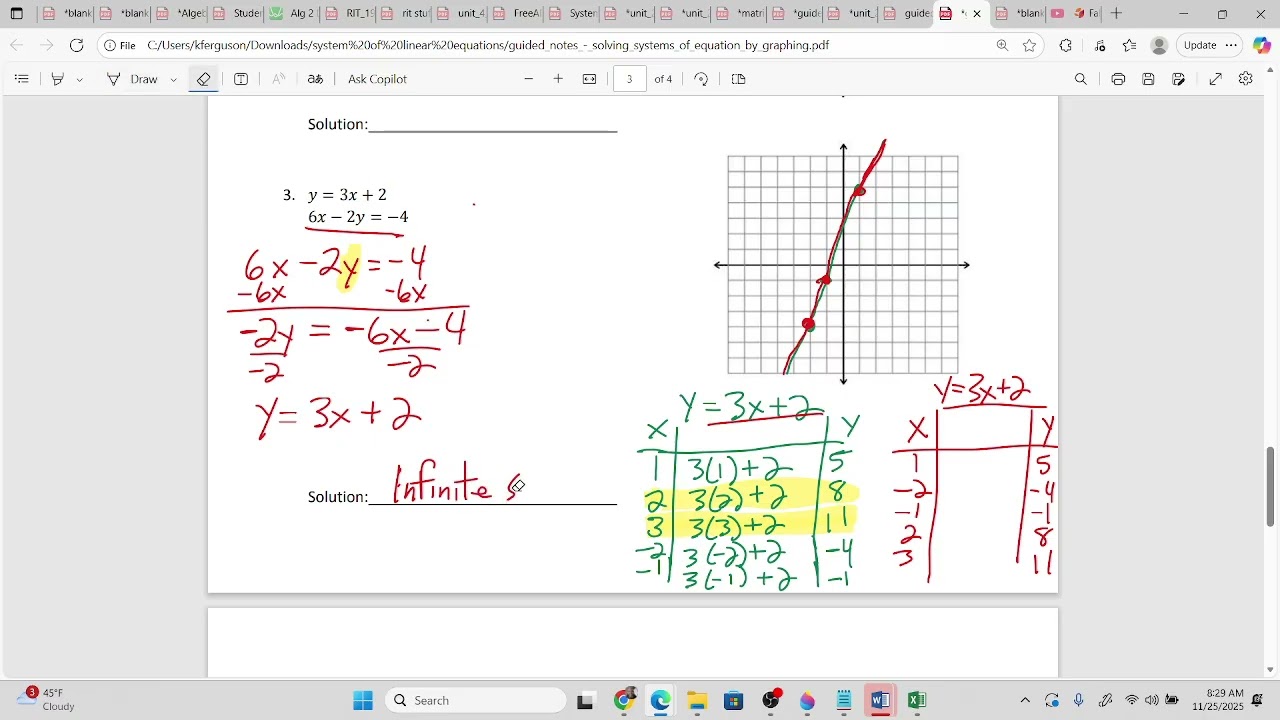Click the taskbar Search box
The image size is (1280, 720).
pos(475,701)
